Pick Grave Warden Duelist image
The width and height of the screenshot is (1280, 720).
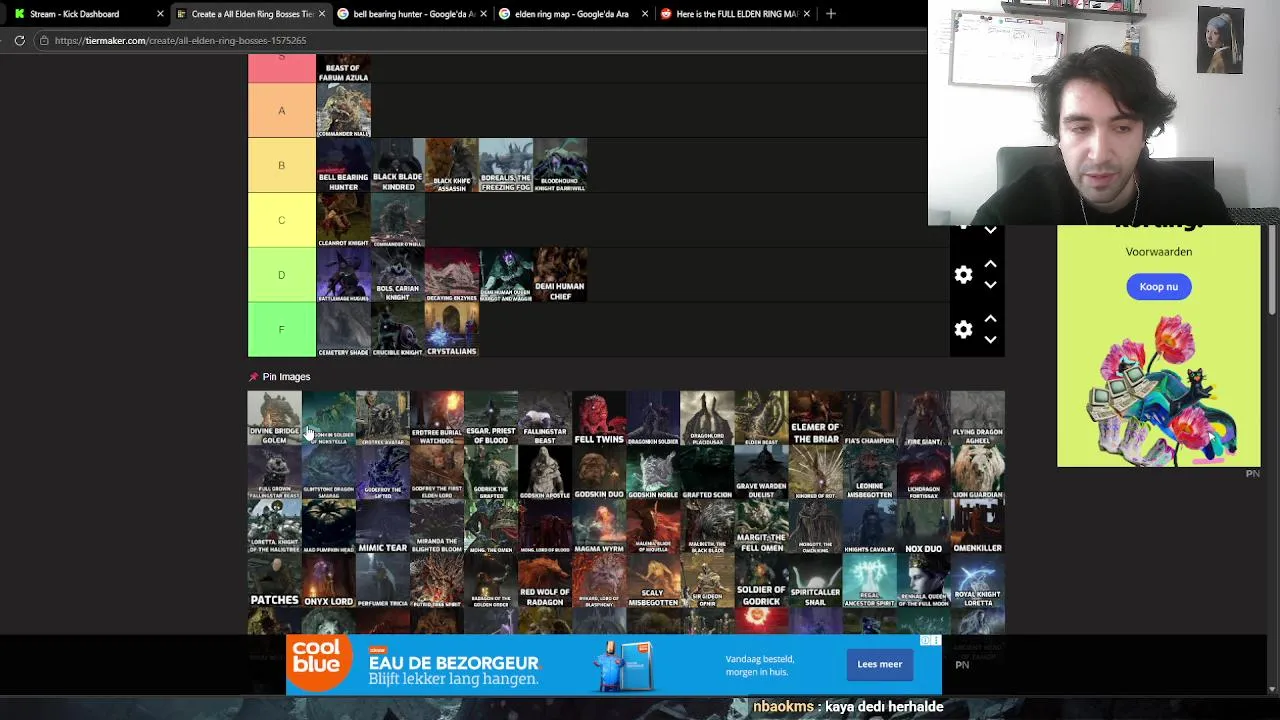click(x=761, y=472)
